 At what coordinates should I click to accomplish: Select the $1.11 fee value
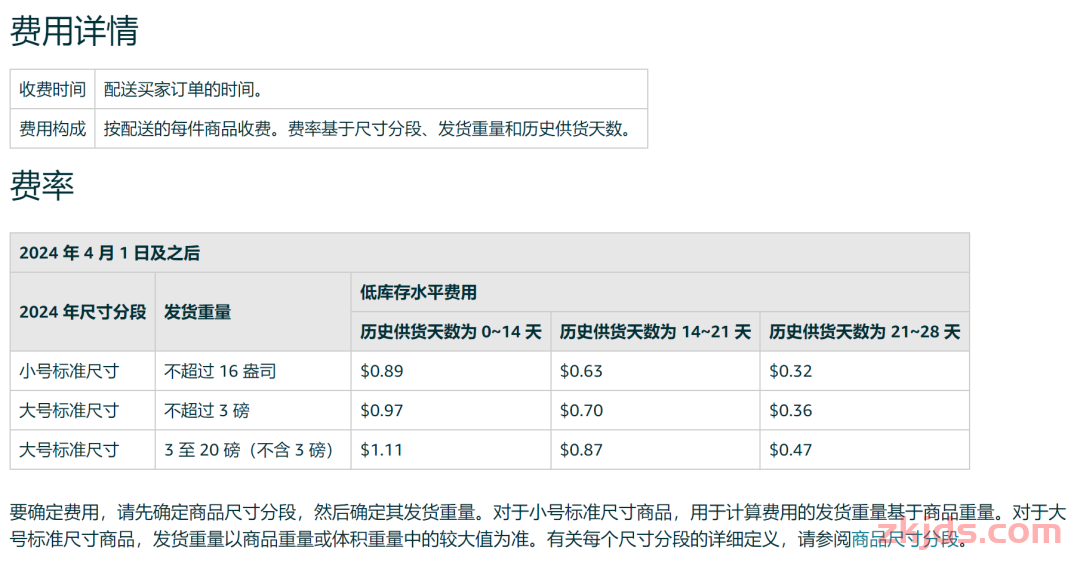(x=381, y=450)
